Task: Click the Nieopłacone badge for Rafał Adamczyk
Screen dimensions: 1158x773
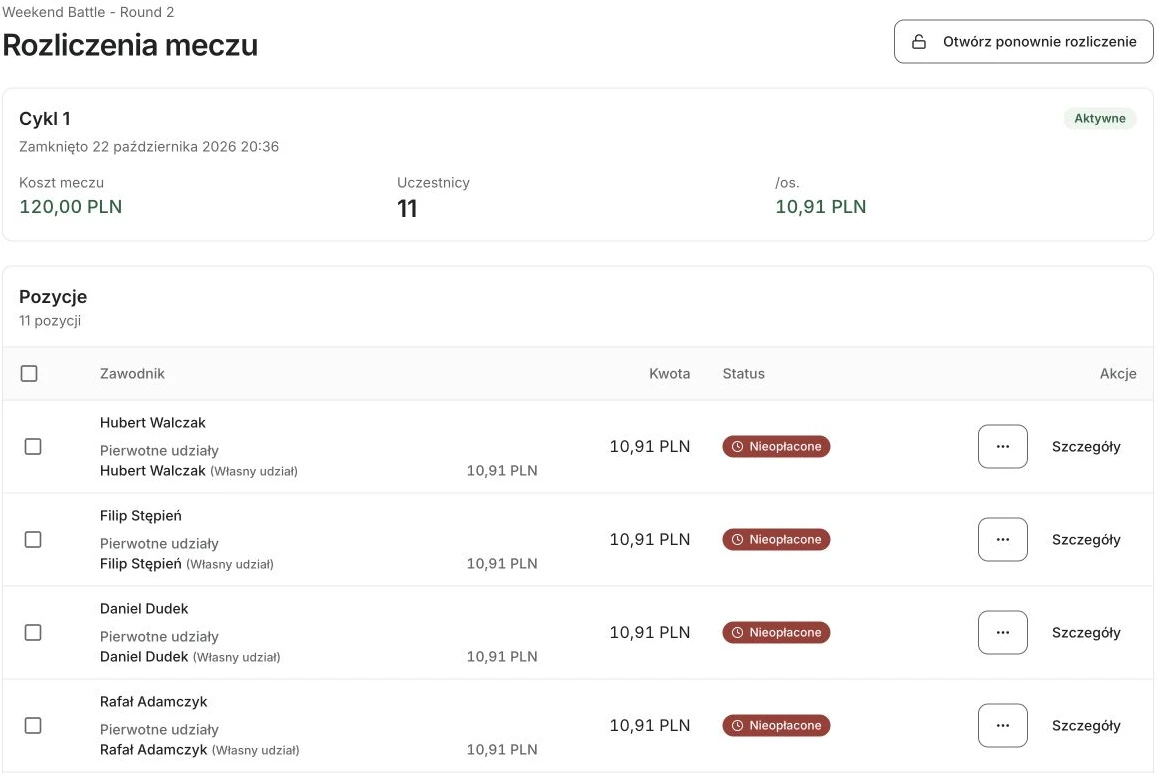Action: point(776,726)
